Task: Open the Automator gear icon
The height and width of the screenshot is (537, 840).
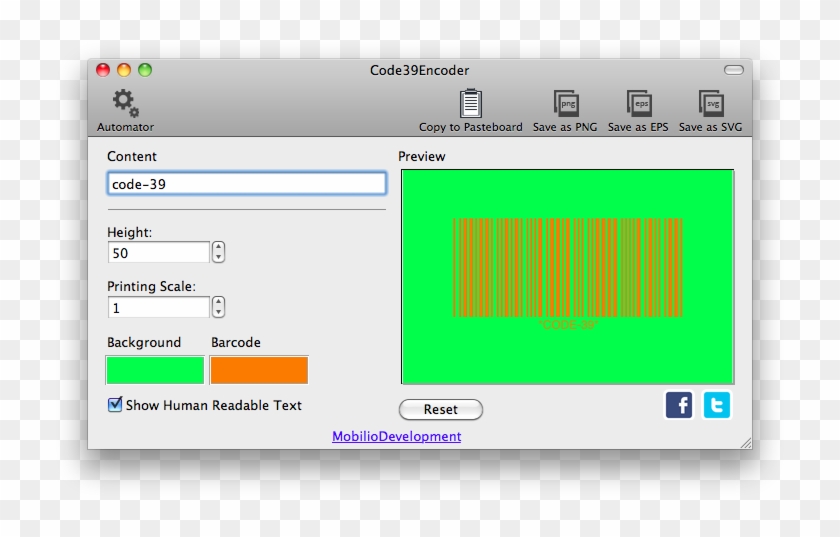Action: click(x=125, y=103)
